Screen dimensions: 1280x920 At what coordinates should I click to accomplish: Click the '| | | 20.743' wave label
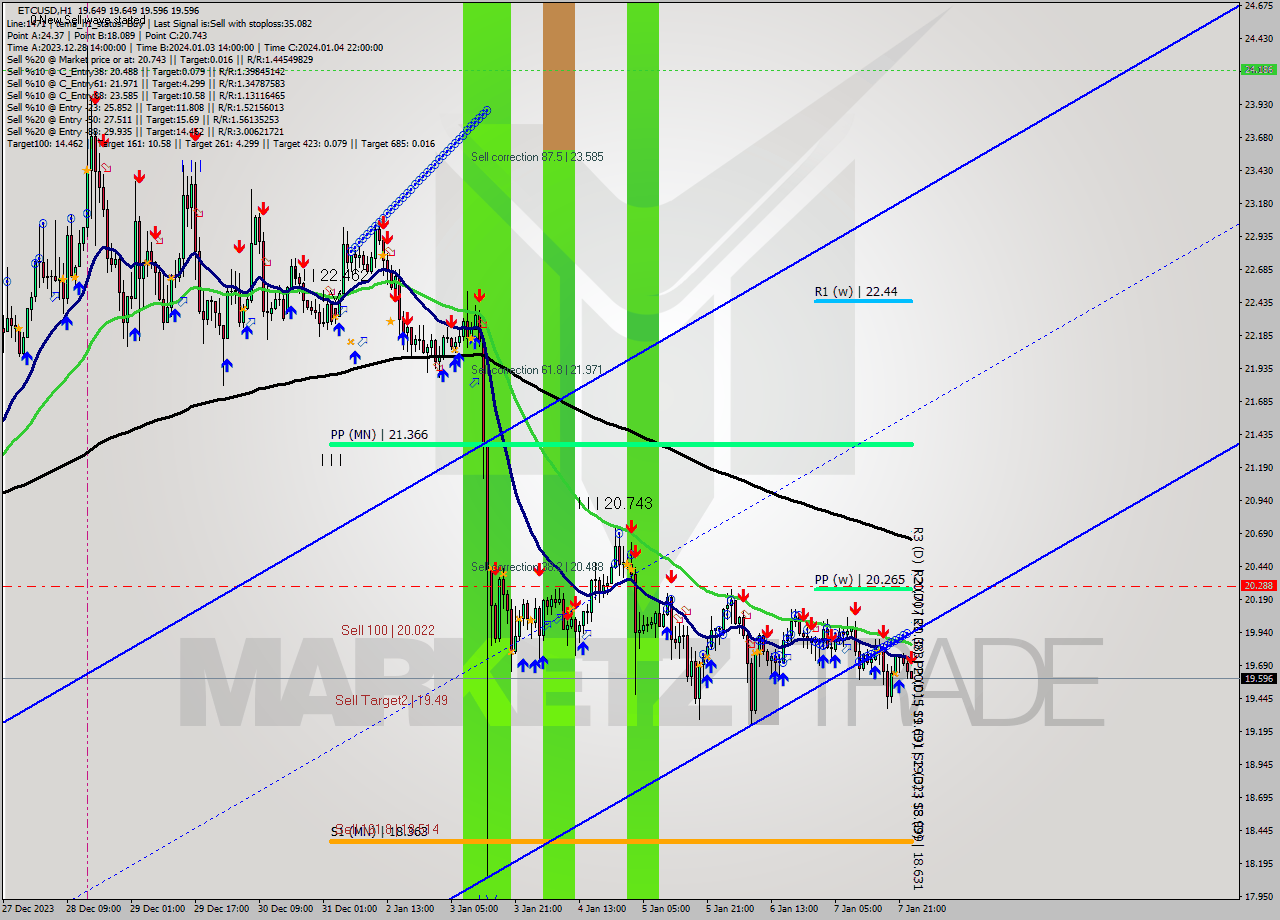615,505
